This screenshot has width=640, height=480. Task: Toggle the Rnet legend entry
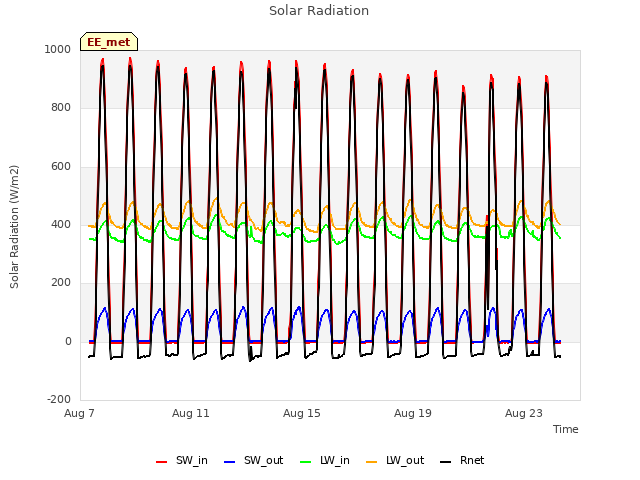462,461
